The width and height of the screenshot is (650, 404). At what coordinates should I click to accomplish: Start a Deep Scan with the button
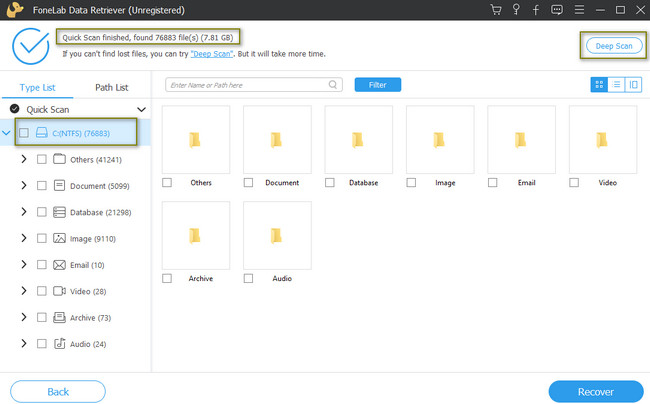pos(614,46)
